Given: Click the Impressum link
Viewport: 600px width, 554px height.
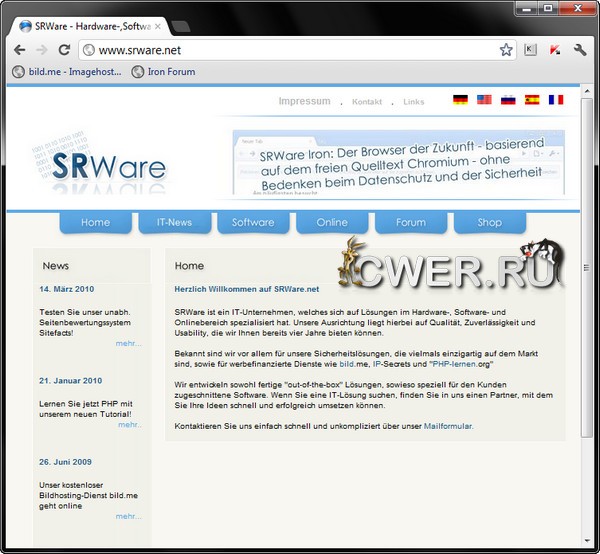Looking at the screenshot, I should 304,101.
